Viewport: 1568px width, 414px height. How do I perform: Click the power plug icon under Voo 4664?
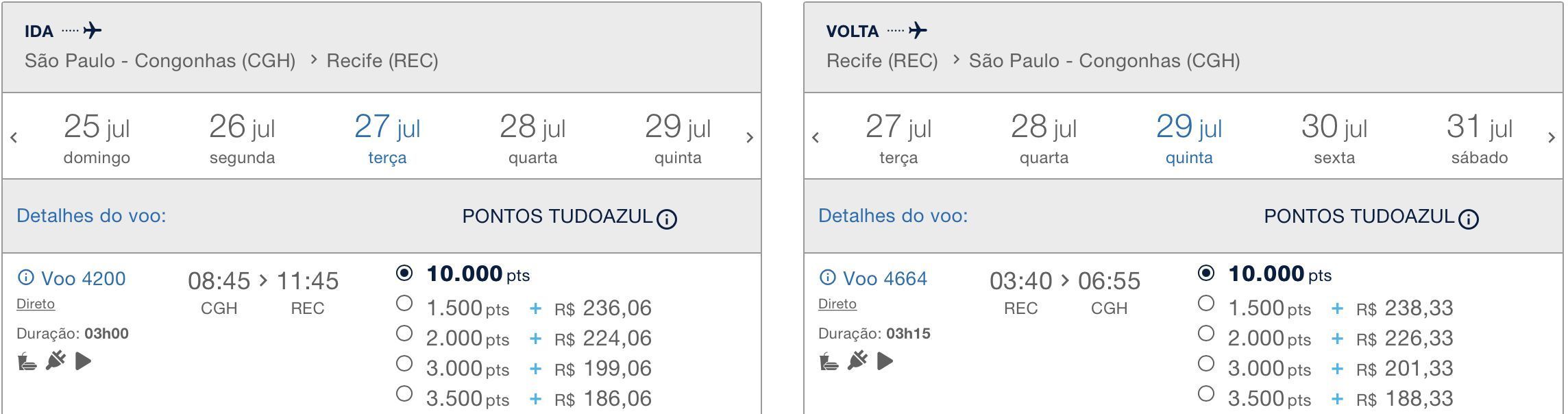coord(857,361)
